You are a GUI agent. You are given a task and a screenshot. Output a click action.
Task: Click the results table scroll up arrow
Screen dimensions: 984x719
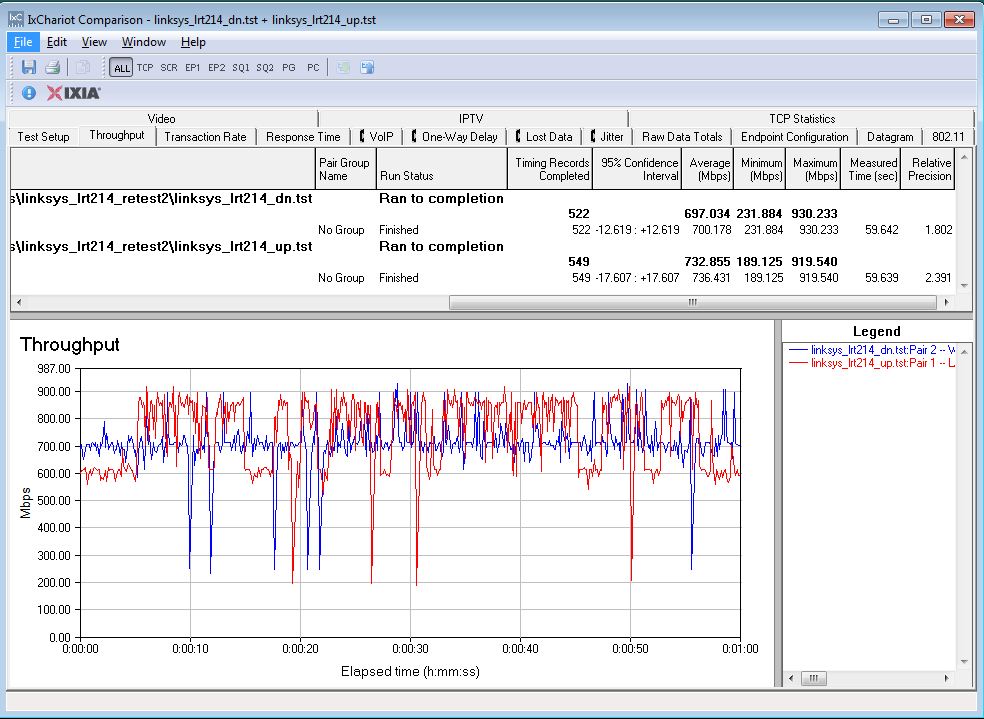(x=965, y=156)
